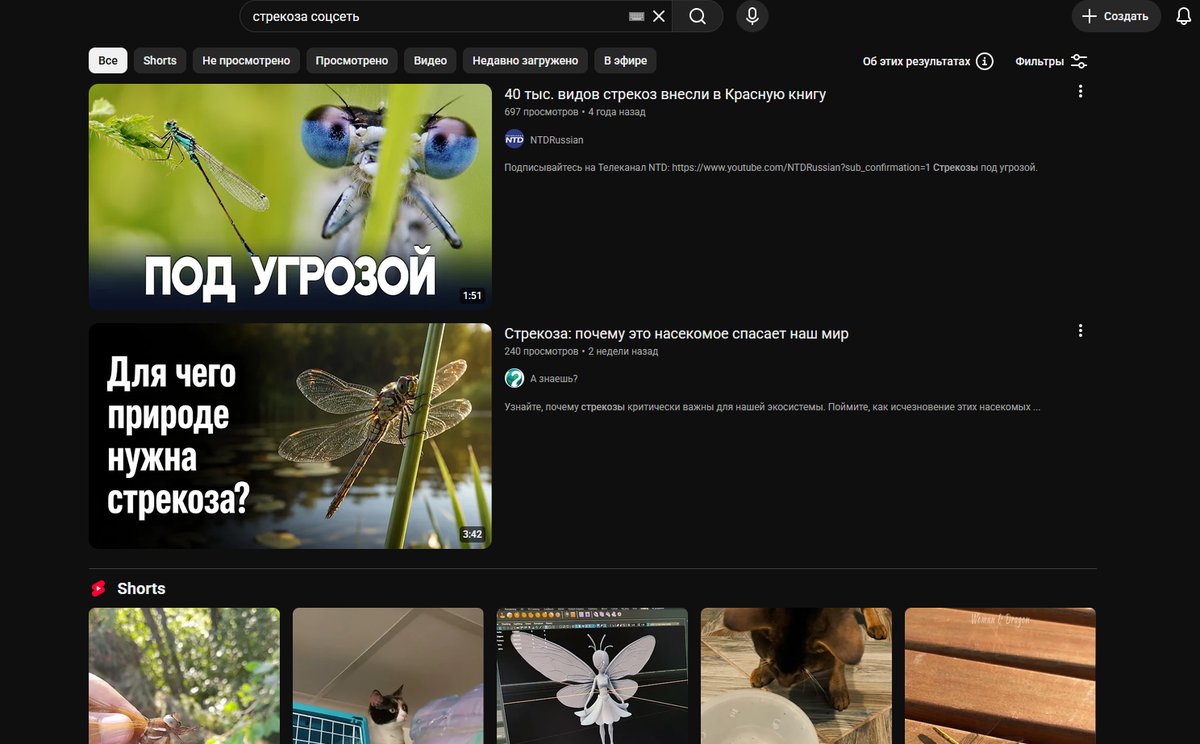Open the Short with the dog at a bowl

(x=796, y=676)
